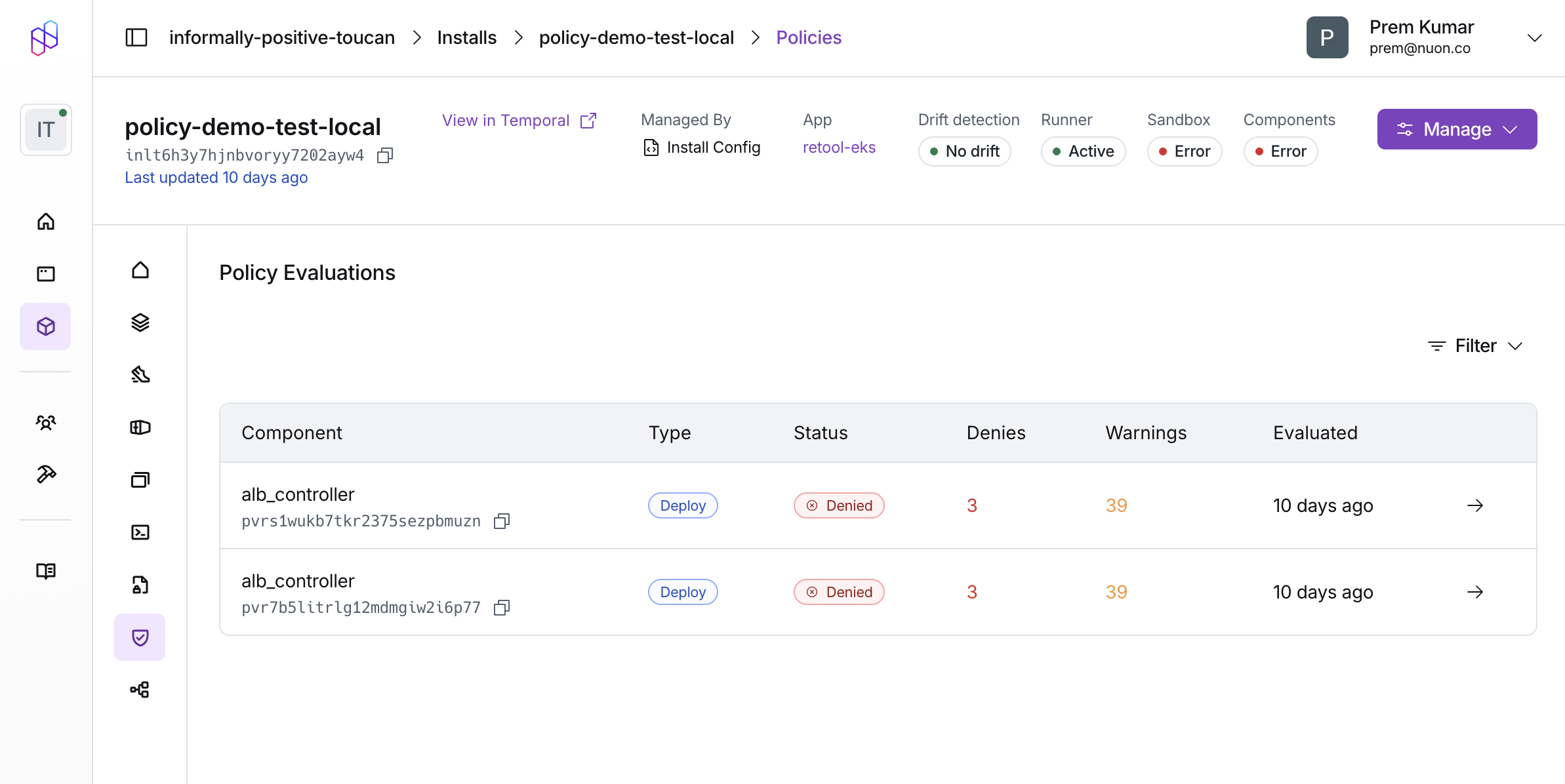Go to the Installs breadcrumb
1565x784 pixels.
[x=466, y=37]
